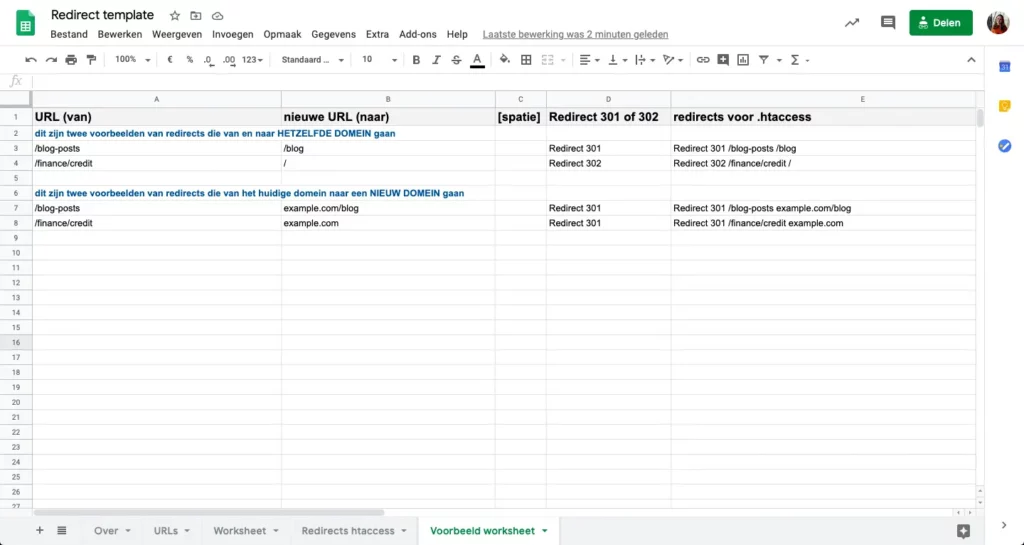Screen dimensions: 1024x545
Task: Click the insert chart icon
Action: tap(743, 60)
